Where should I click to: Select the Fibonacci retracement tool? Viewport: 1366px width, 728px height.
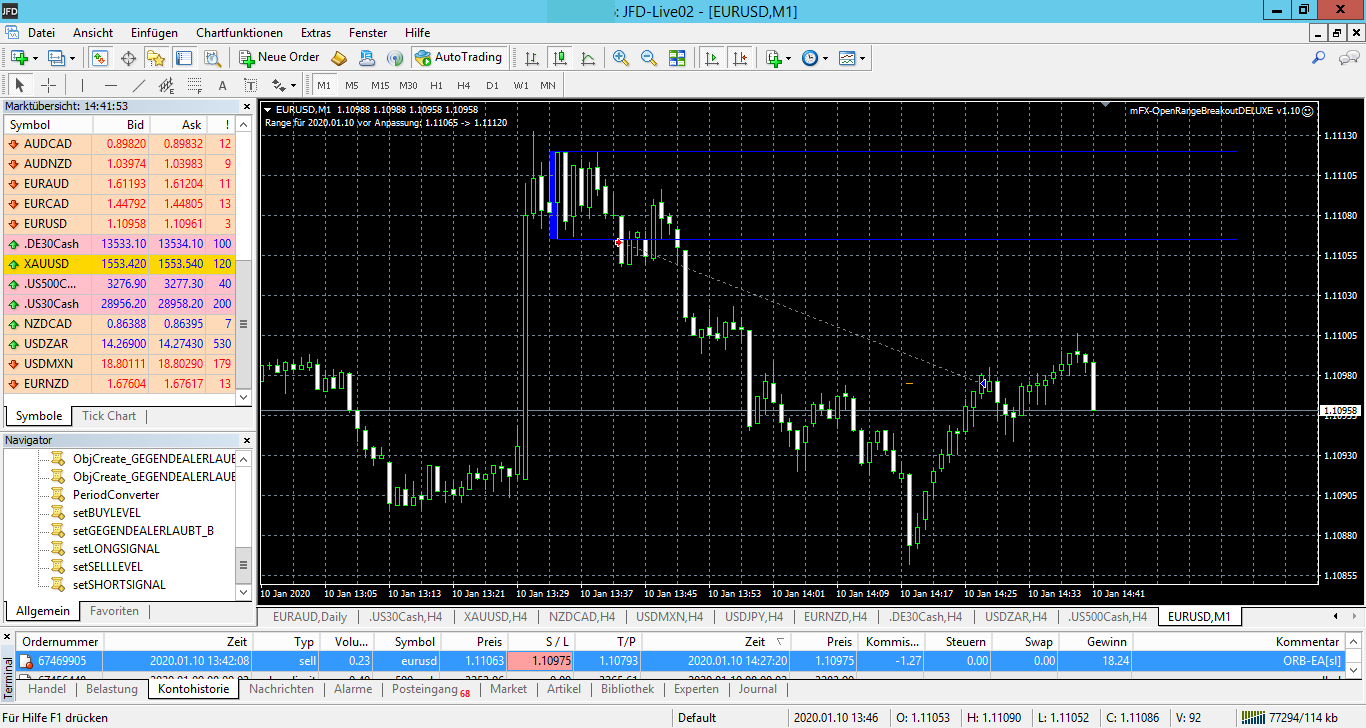coord(194,85)
